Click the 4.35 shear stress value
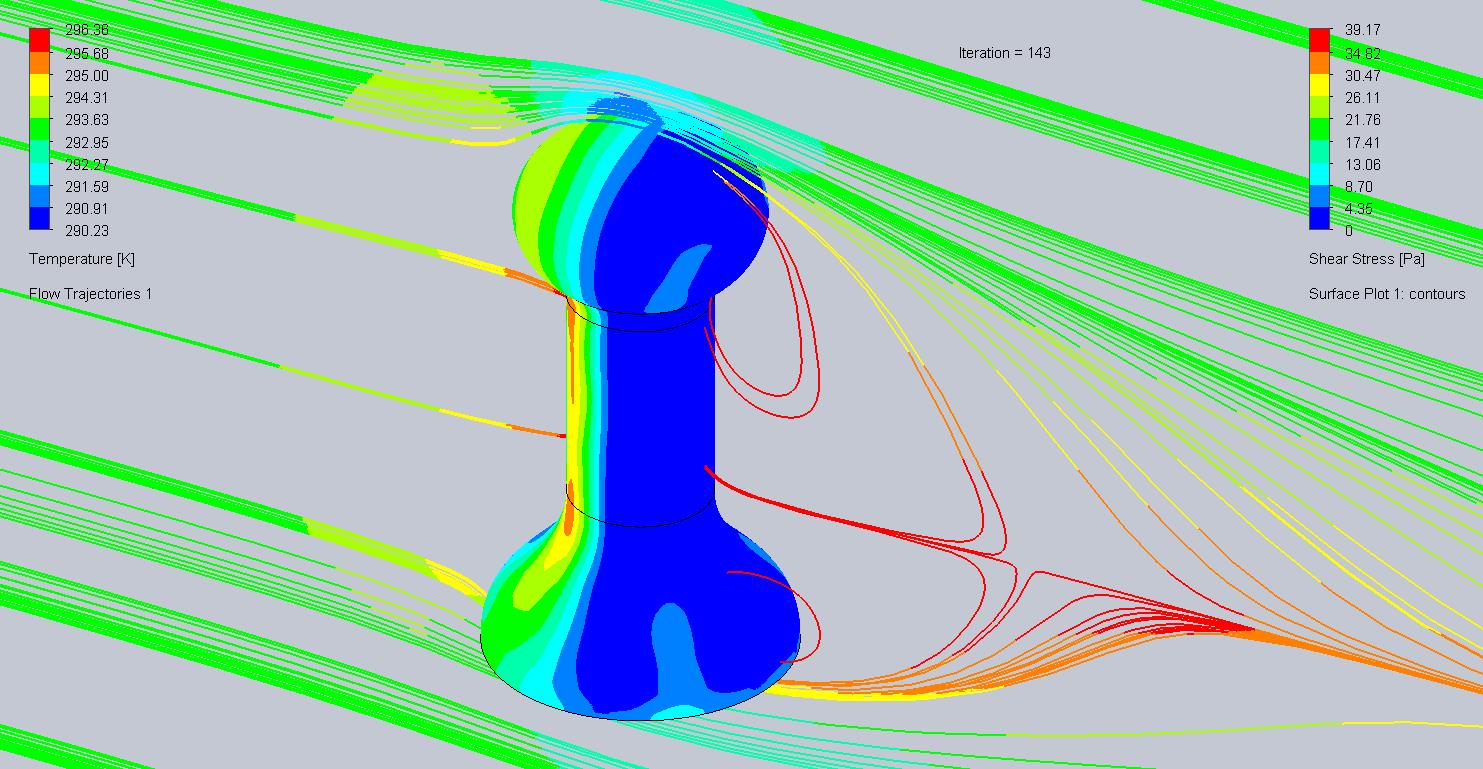 tap(1358, 209)
